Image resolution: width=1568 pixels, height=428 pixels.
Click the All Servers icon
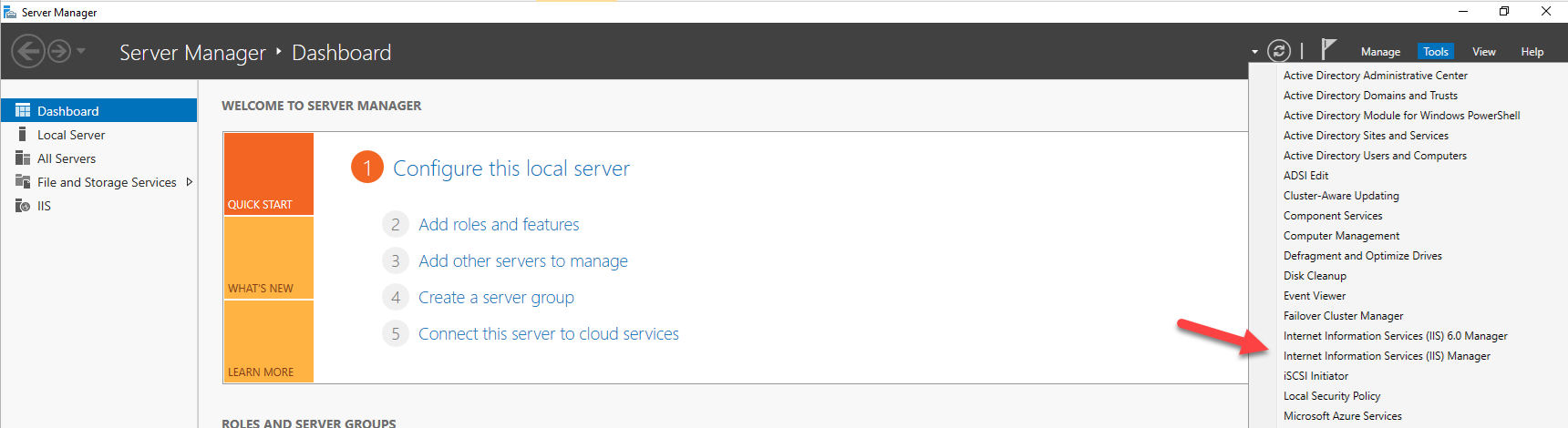pos(23,158)
